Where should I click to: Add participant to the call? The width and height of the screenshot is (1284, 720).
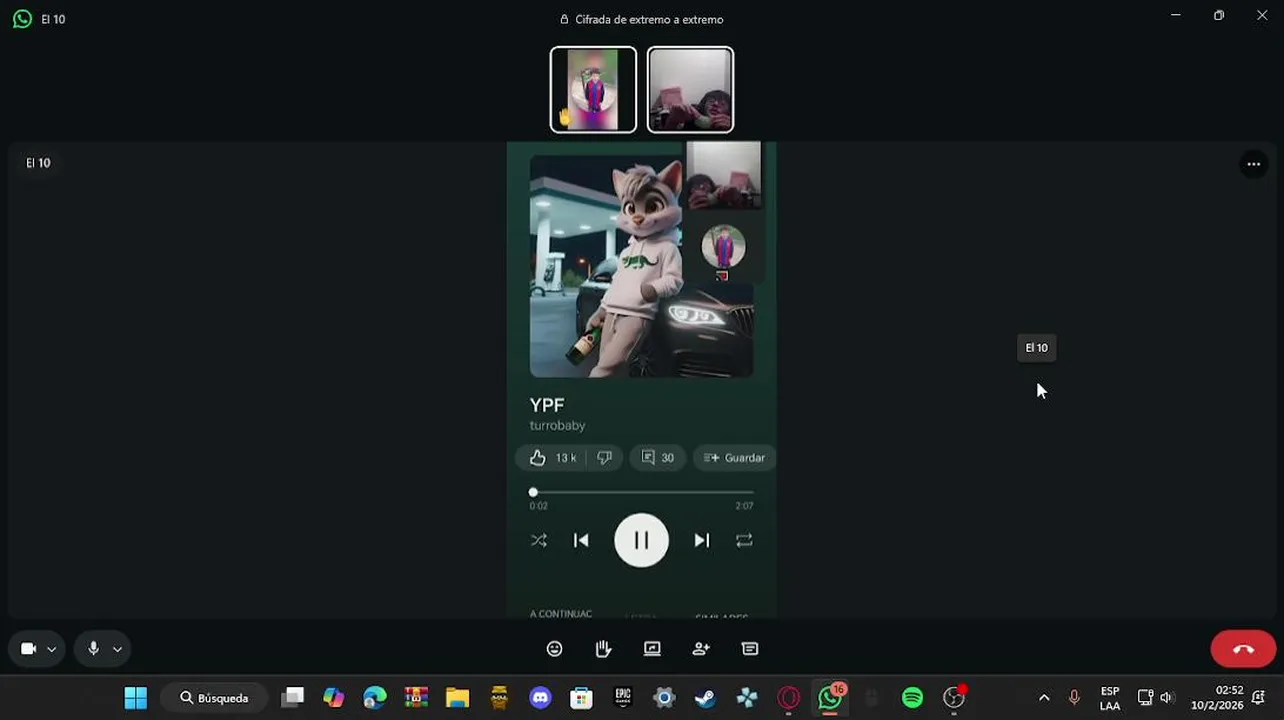(x=701, y=649)
